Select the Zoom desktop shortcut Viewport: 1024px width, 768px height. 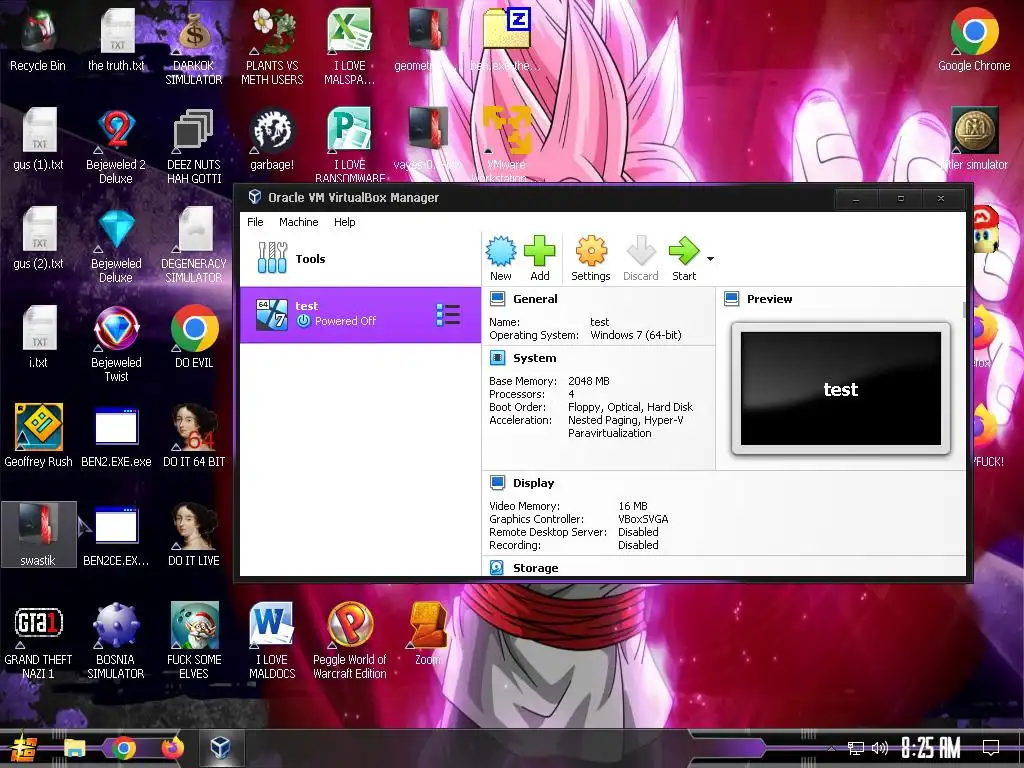click(x=428, y=633)
